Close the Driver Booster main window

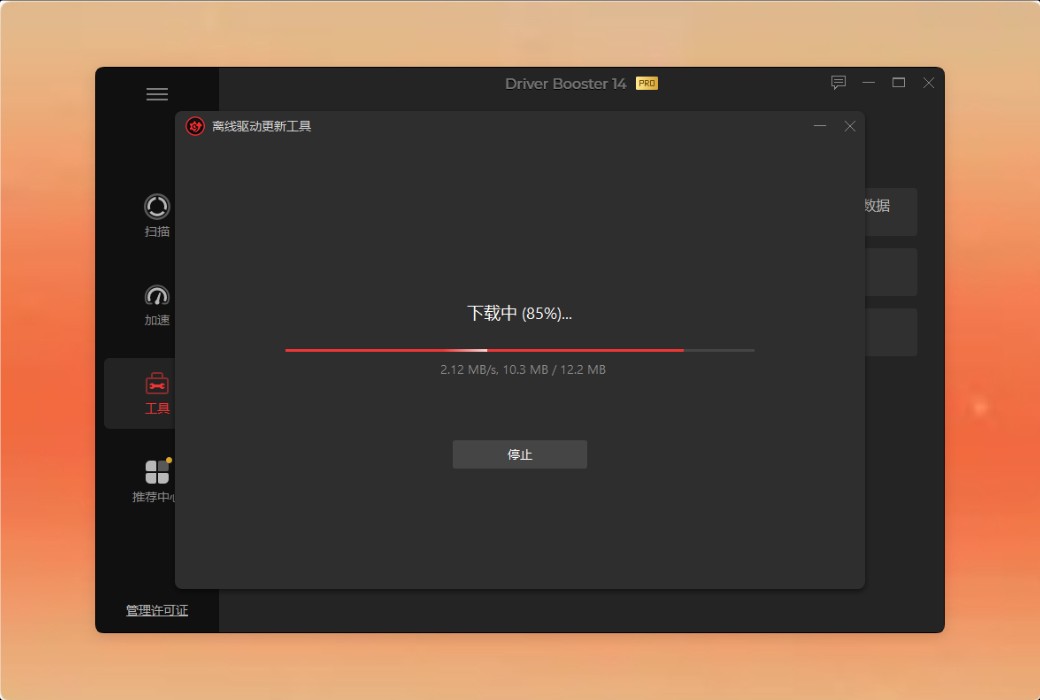pyautogui.click(x=929, y=83)
